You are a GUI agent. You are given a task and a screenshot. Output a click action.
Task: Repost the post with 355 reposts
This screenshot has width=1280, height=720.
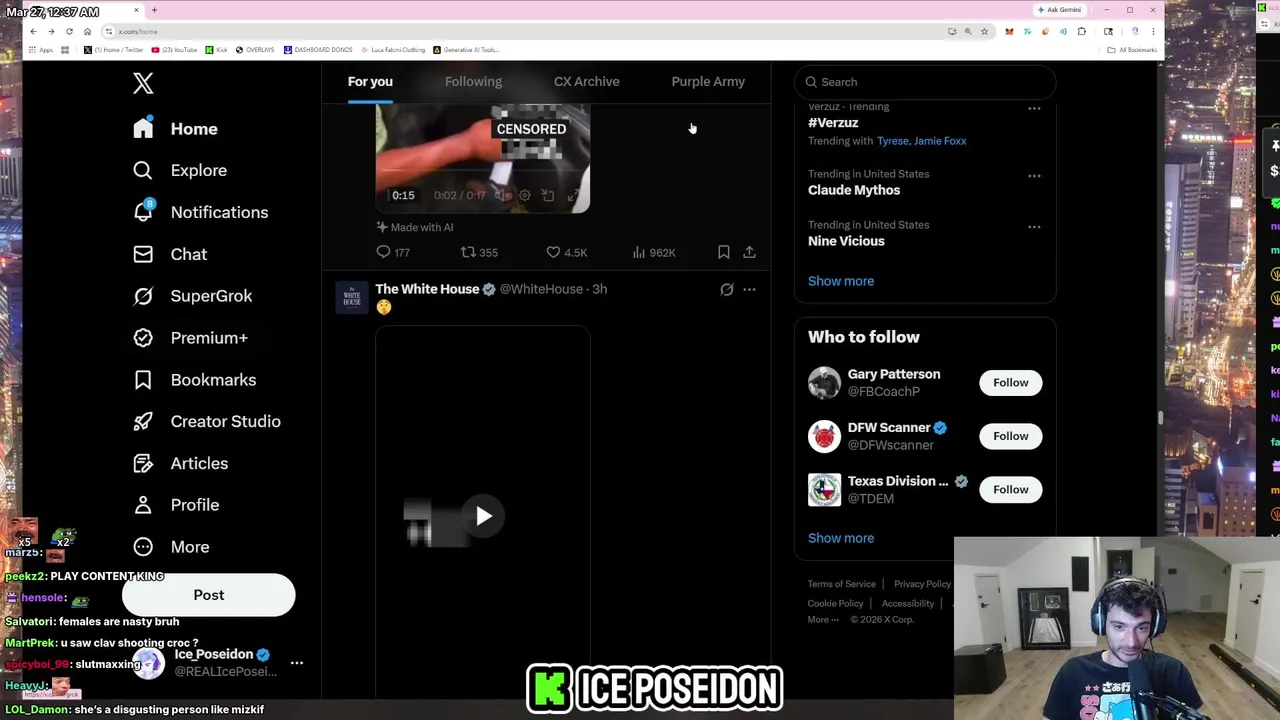pos(479,253)
